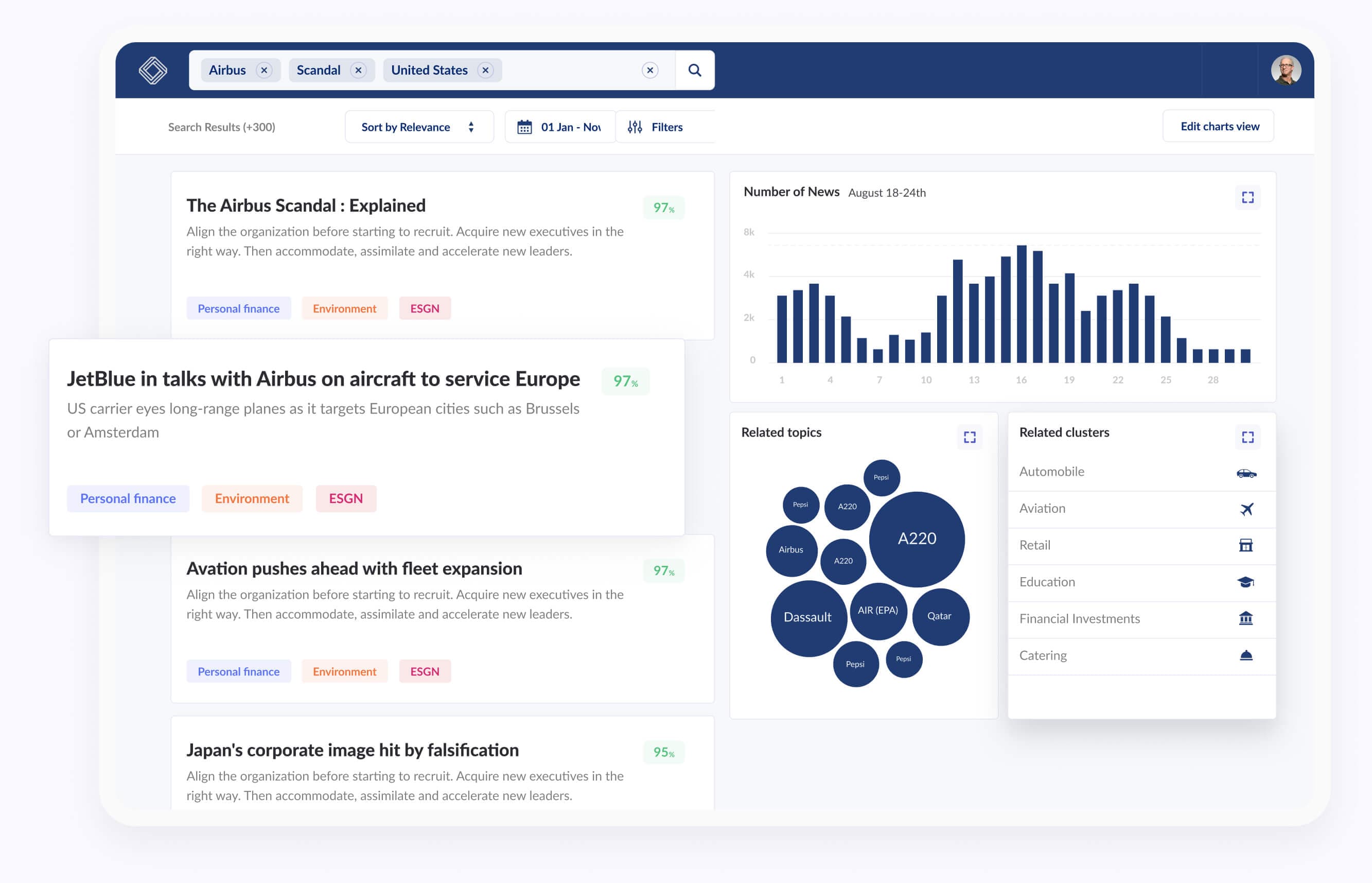The height and width of the screenshot is (883, 1372).
Task: Click the Automobile car icon
Action: pos(1246,473)
